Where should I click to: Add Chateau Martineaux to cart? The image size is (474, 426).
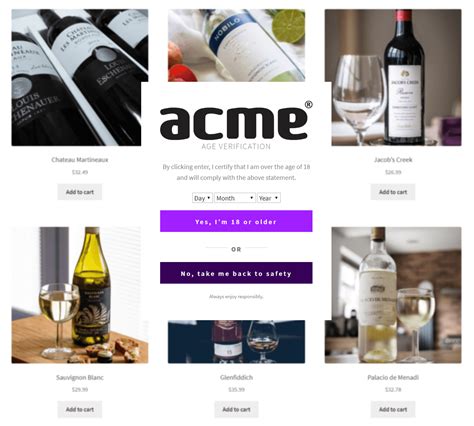80,192
